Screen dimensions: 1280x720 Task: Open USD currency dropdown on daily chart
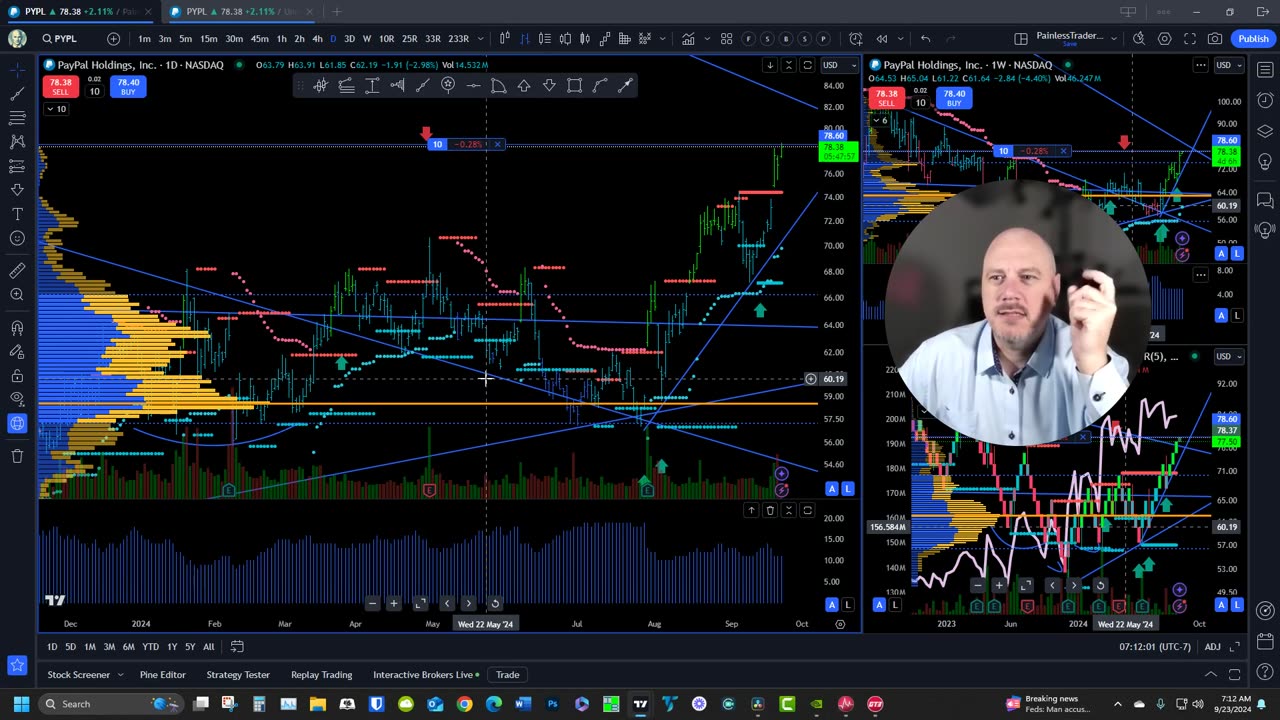tap(838, 65)
